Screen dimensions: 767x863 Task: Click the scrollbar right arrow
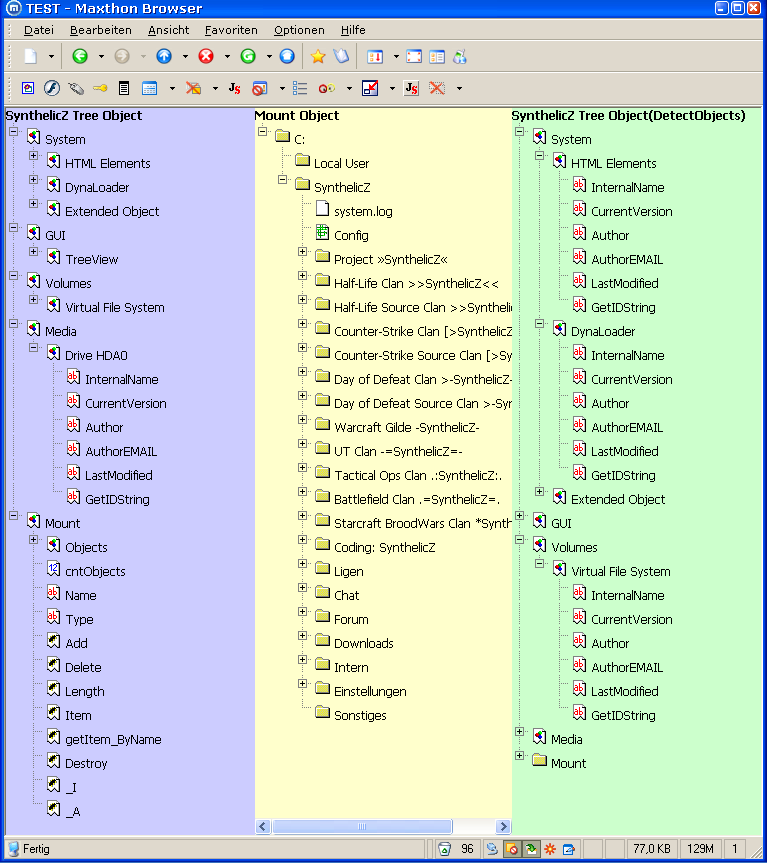coord(502,827)
